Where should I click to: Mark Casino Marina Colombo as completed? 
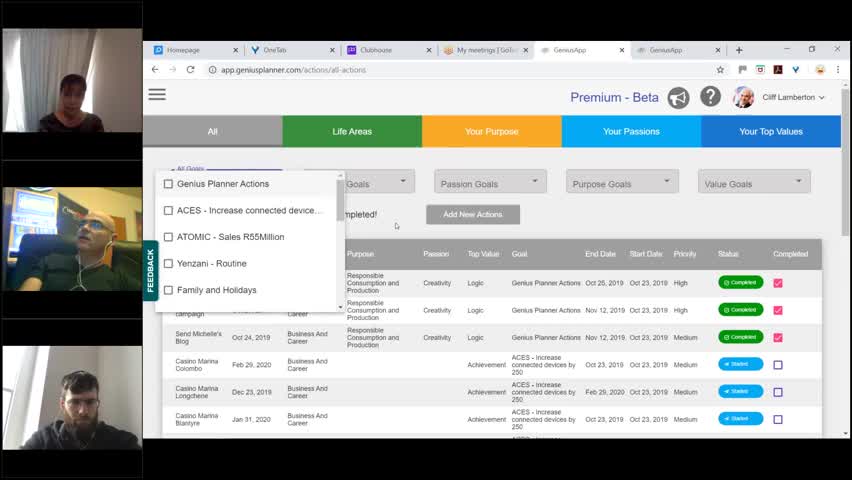point(778,365)
